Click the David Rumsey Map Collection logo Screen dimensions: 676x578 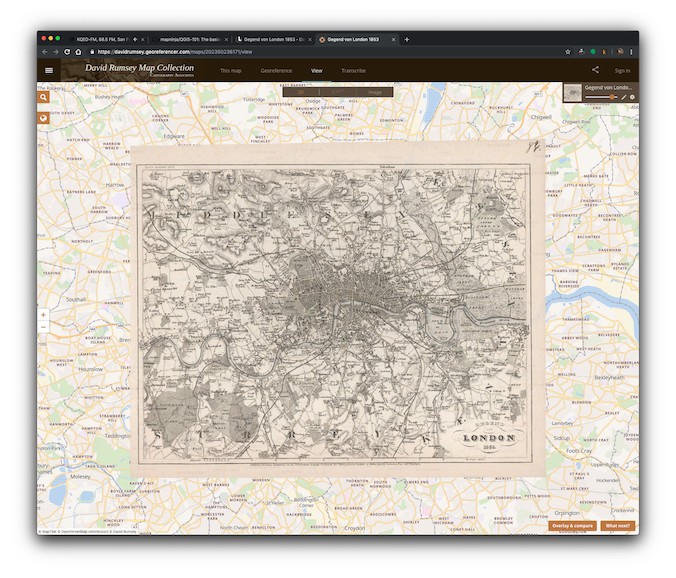139,69
